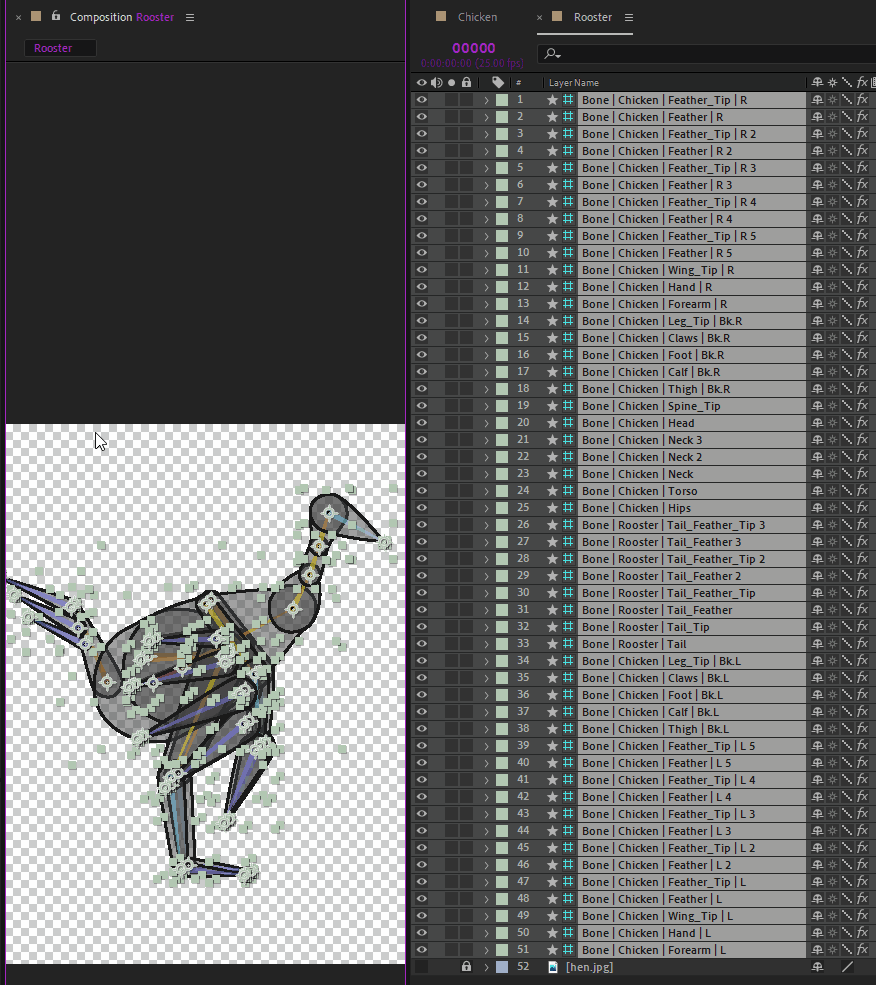Screen dimensions: 876x985
Task: Open the Rooster timeline panel menu
Action: [631, 17]
